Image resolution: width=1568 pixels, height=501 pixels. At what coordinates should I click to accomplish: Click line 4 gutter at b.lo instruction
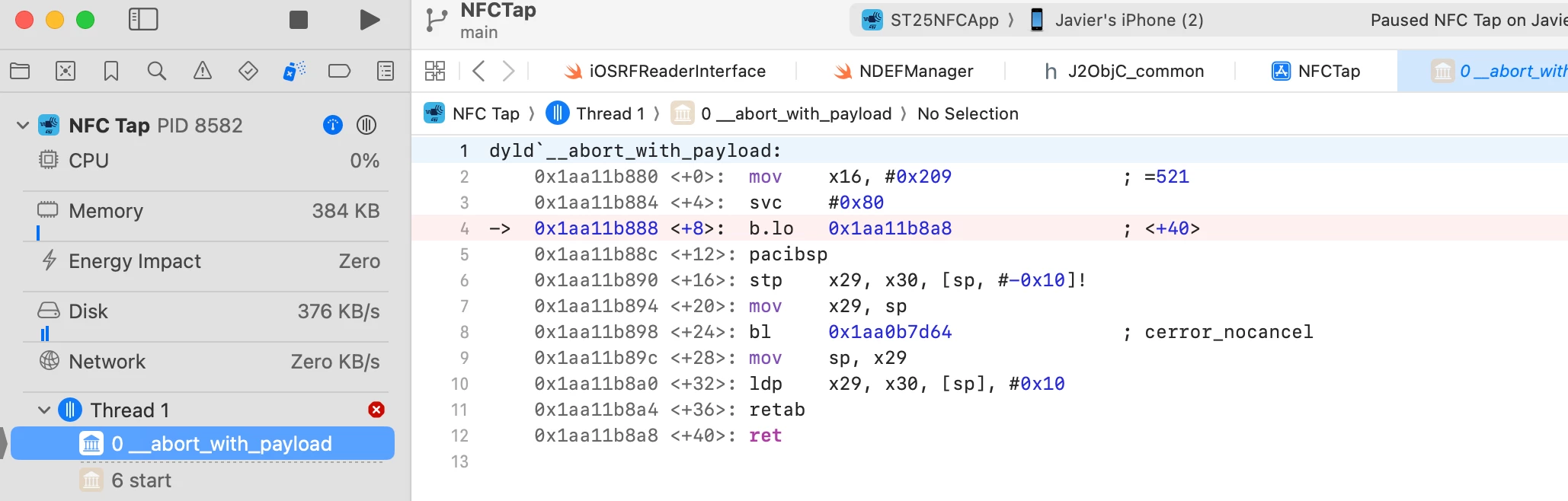464,228
